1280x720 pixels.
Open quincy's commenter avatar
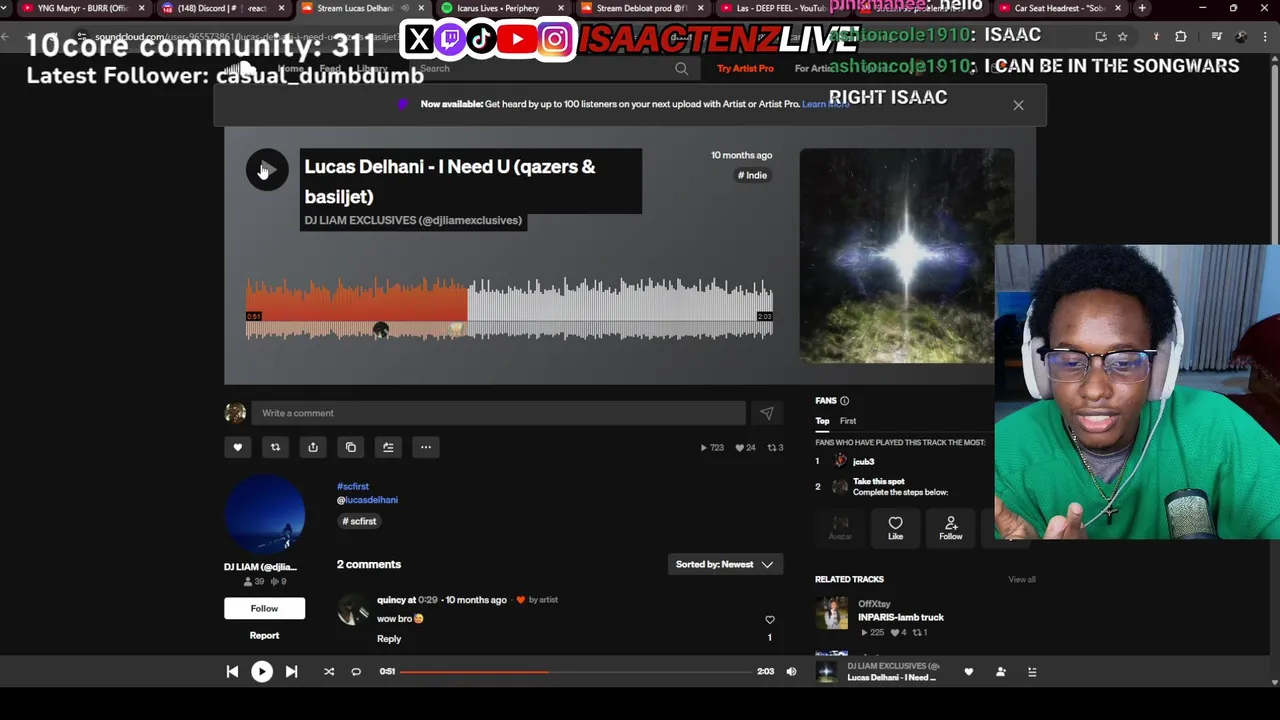point(353,609)
